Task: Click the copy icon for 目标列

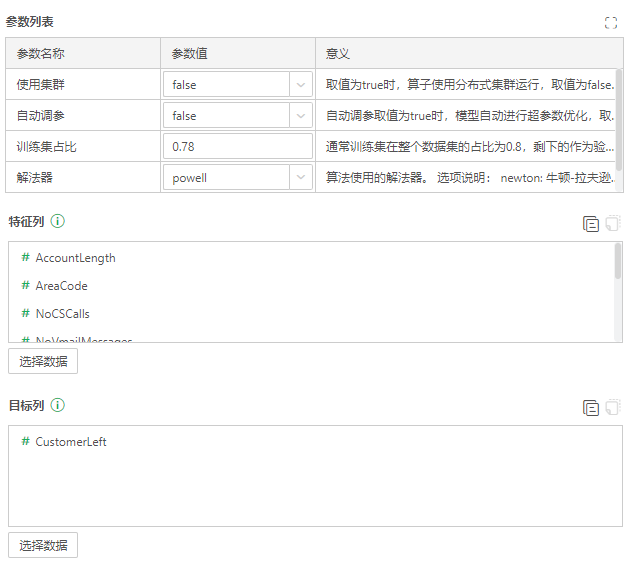Action: click(x=591, y=407)
